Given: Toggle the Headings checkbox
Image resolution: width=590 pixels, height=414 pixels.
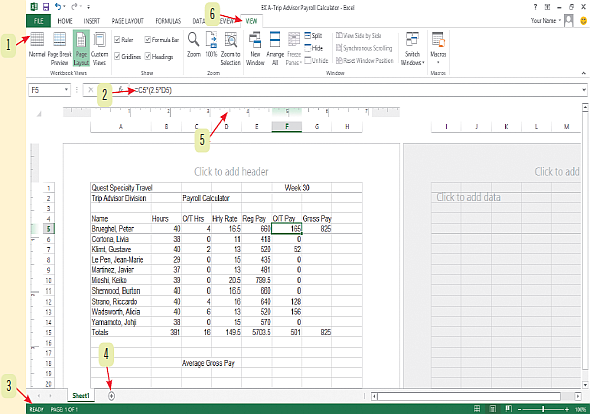Looking at the screenshot, I should pos(148,56).
